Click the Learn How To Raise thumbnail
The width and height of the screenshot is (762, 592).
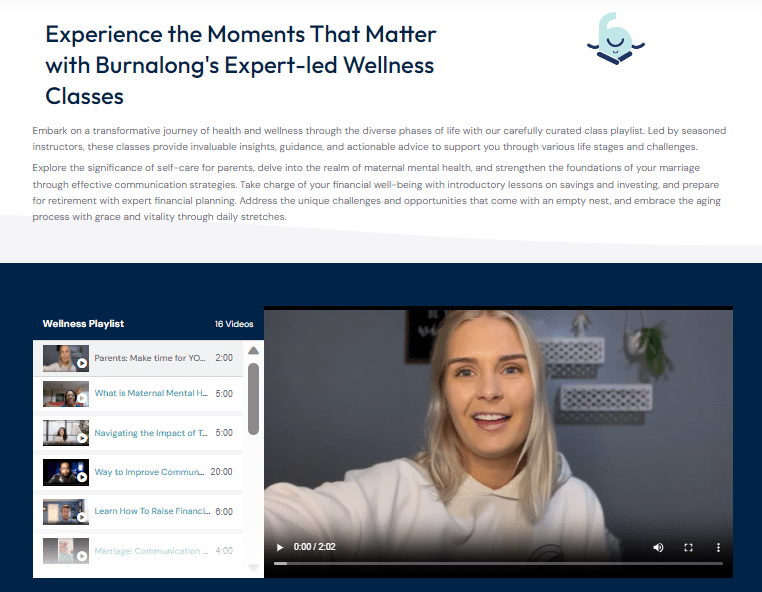click(66, 511)
